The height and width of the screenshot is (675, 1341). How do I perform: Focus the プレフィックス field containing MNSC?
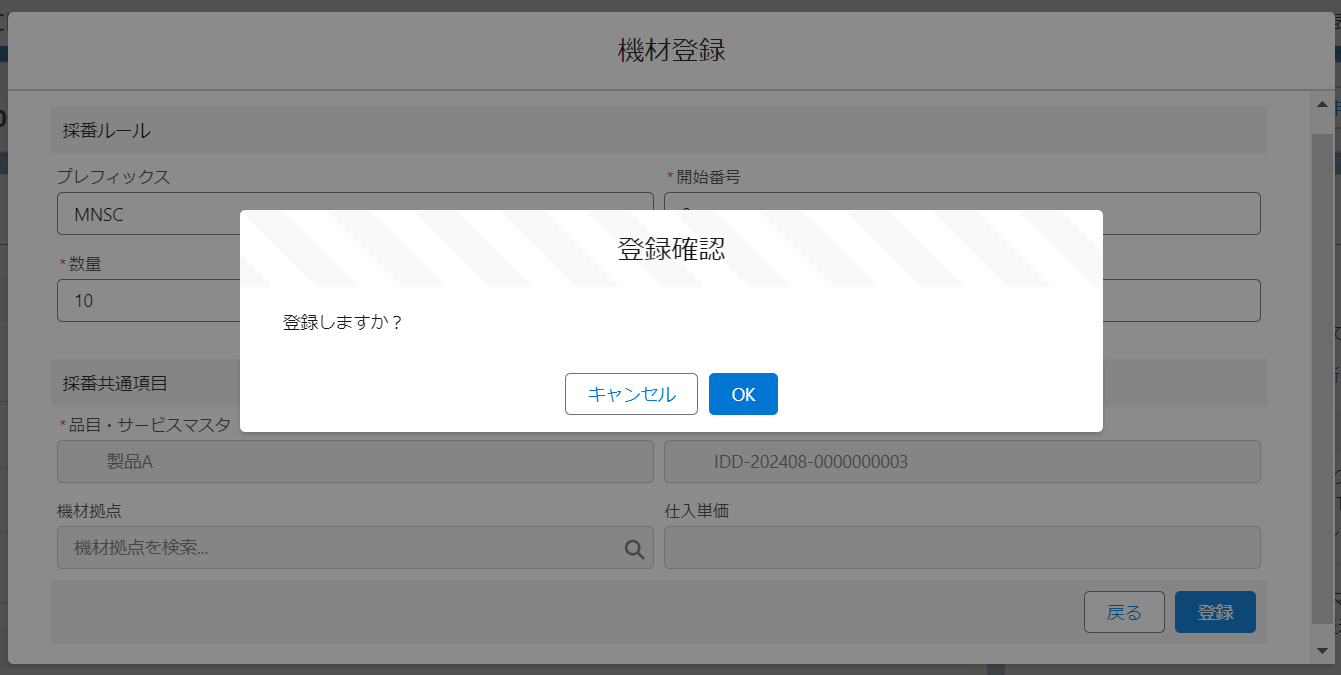(150, 214)
